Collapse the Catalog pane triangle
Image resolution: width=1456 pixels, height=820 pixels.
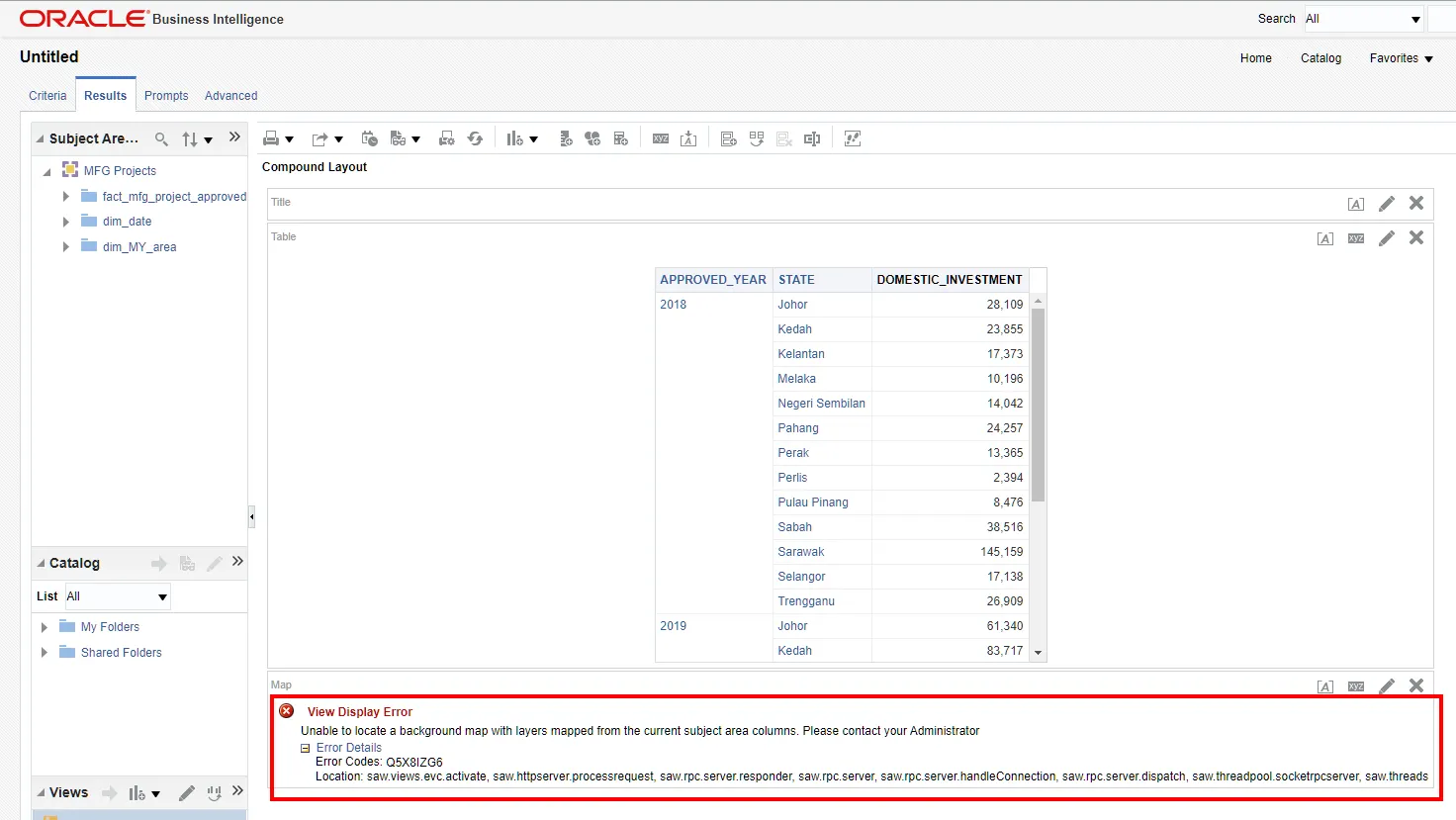tap(41, 564)
